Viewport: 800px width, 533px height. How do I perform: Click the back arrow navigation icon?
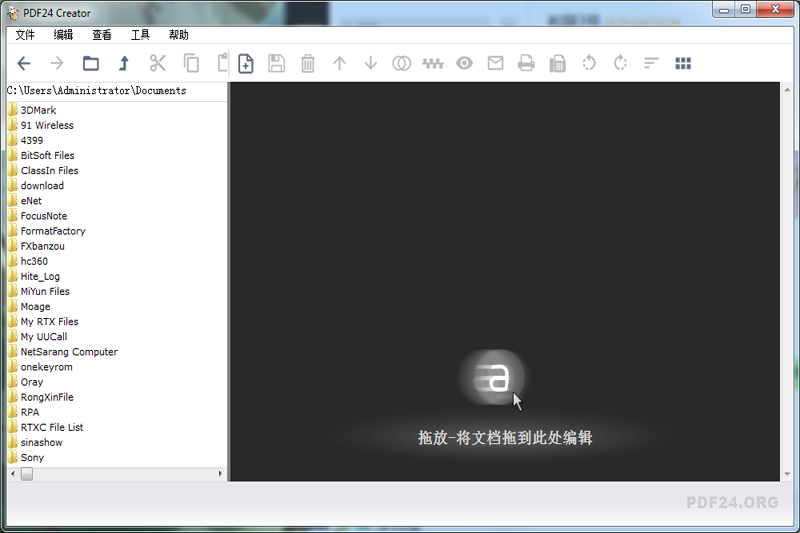coord(25,63)
